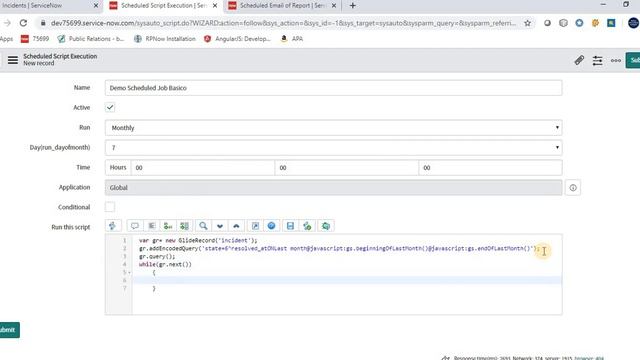Click the addEncodedQuery line in script
This screenshot has width=640, height=360.
tap(339, 248)
